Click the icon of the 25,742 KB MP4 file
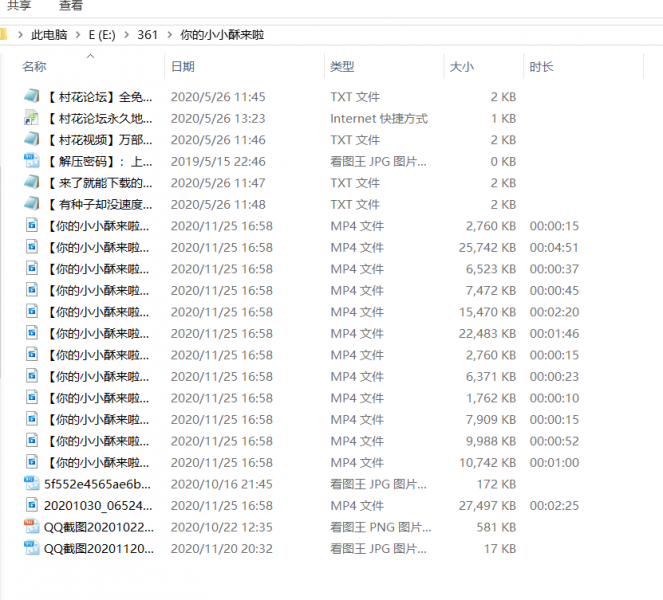The width and height of the screenshot is (663, 600). (x=31, y=248)
